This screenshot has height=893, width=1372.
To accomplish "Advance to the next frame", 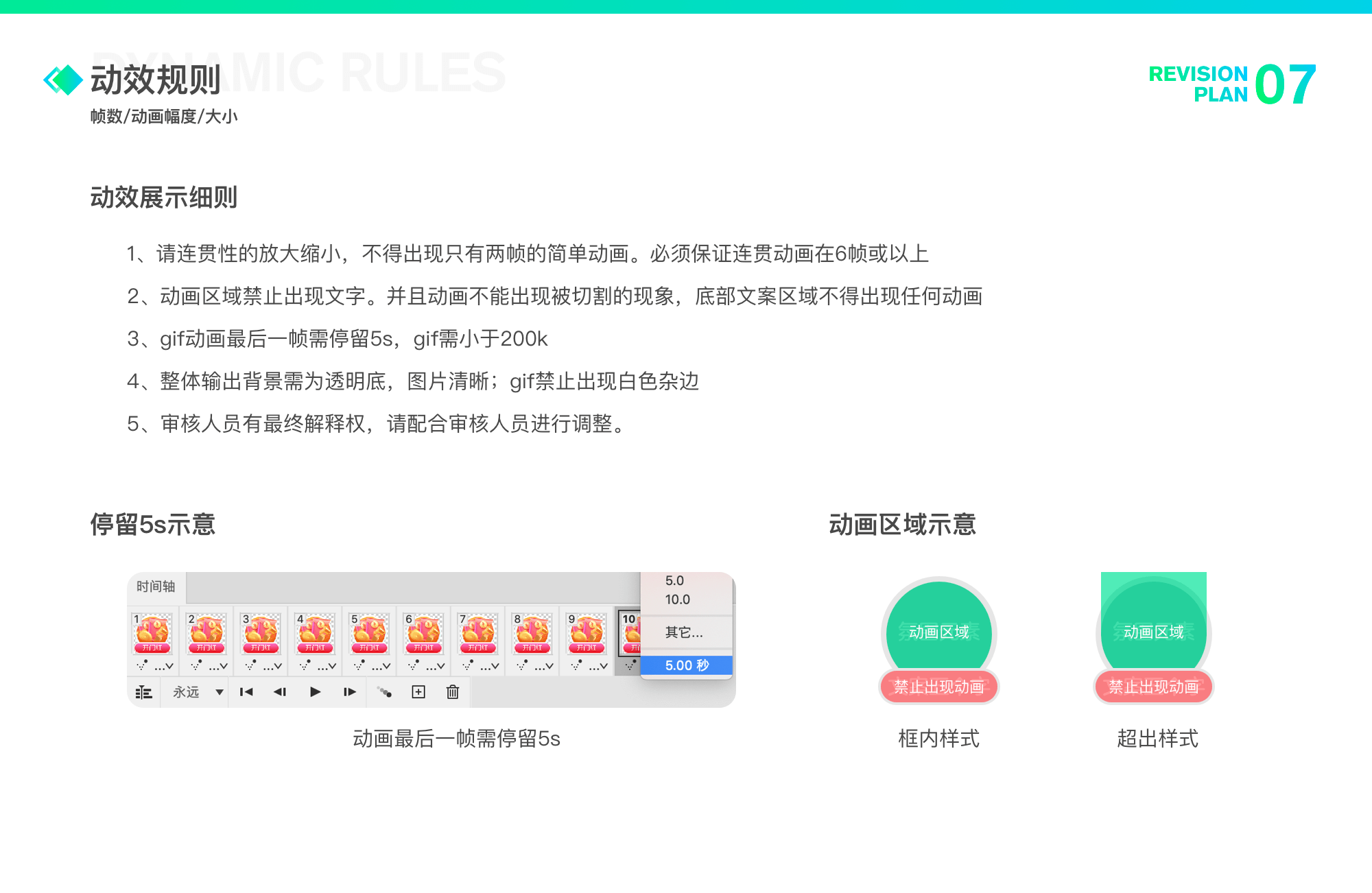I will 350,692.
